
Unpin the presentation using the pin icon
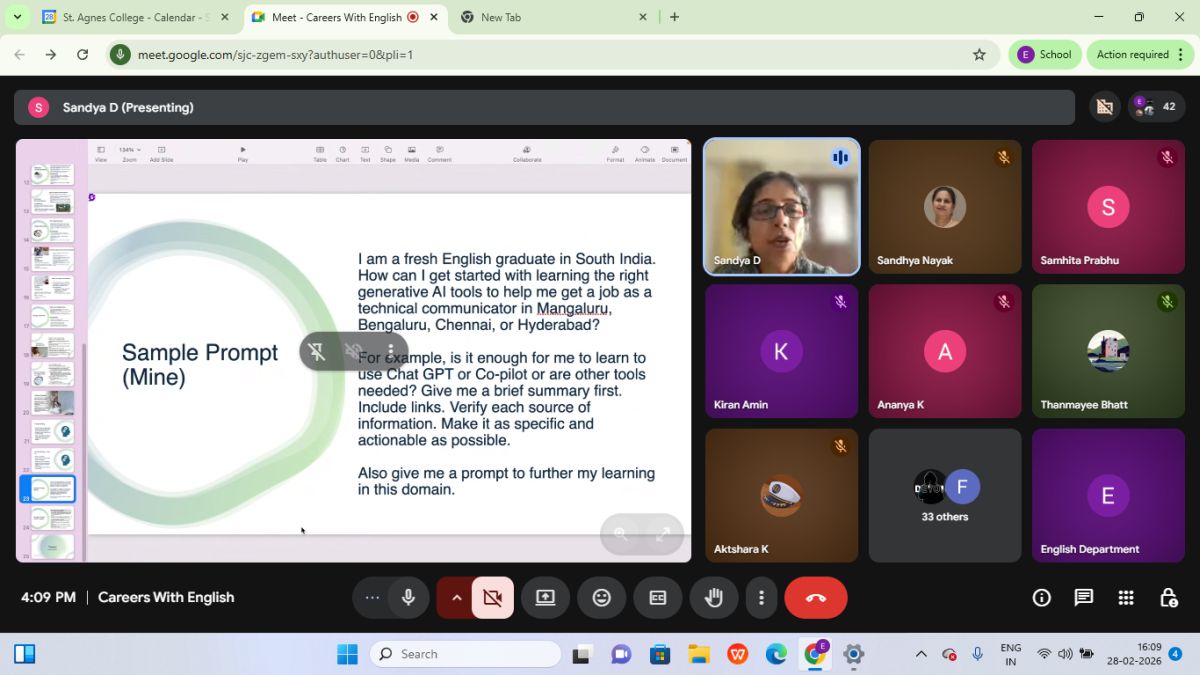tap(317, 351)
